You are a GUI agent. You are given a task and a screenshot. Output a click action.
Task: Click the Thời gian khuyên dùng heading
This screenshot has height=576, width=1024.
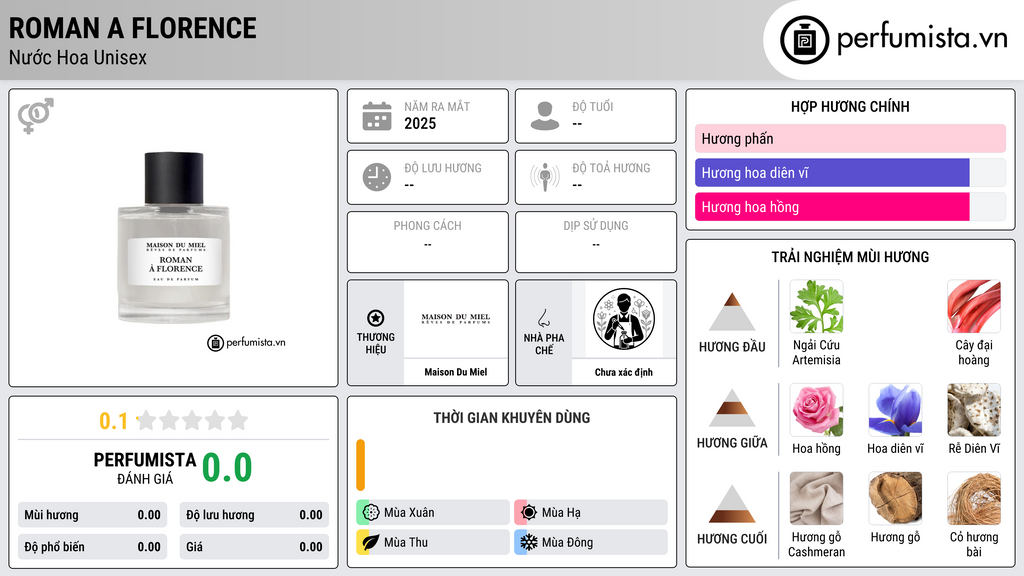(x=512, y=418)
